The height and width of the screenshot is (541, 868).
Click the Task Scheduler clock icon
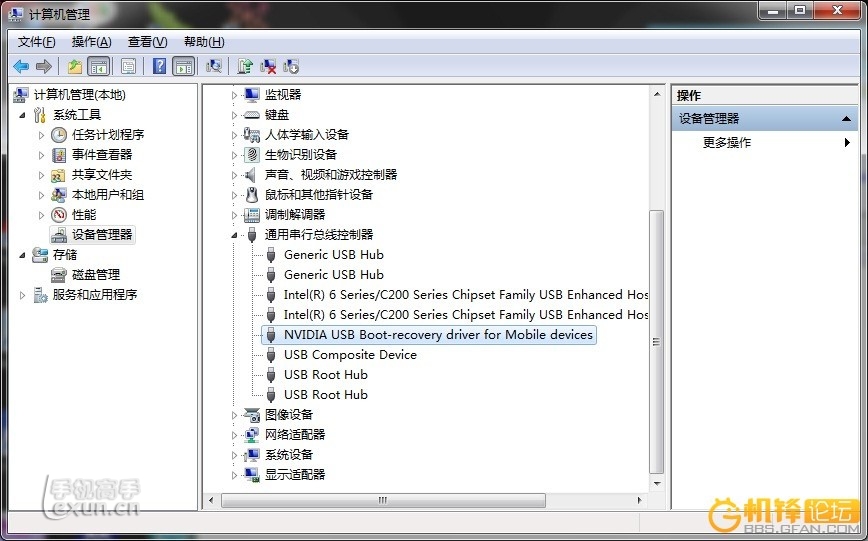tap(59, 135)
